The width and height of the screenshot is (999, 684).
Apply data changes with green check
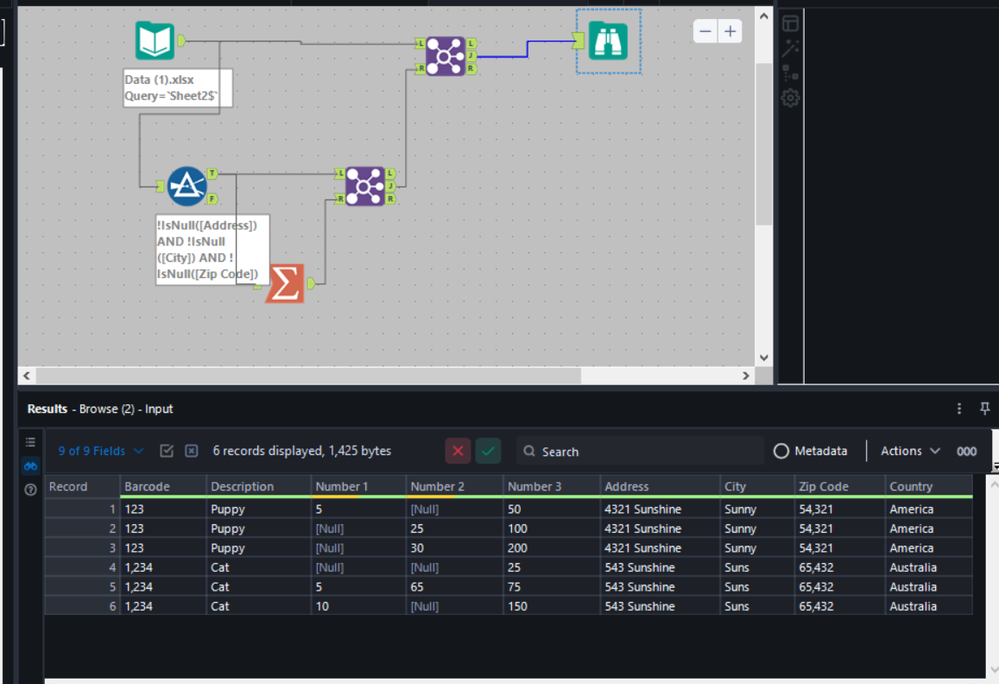point(488,451)
